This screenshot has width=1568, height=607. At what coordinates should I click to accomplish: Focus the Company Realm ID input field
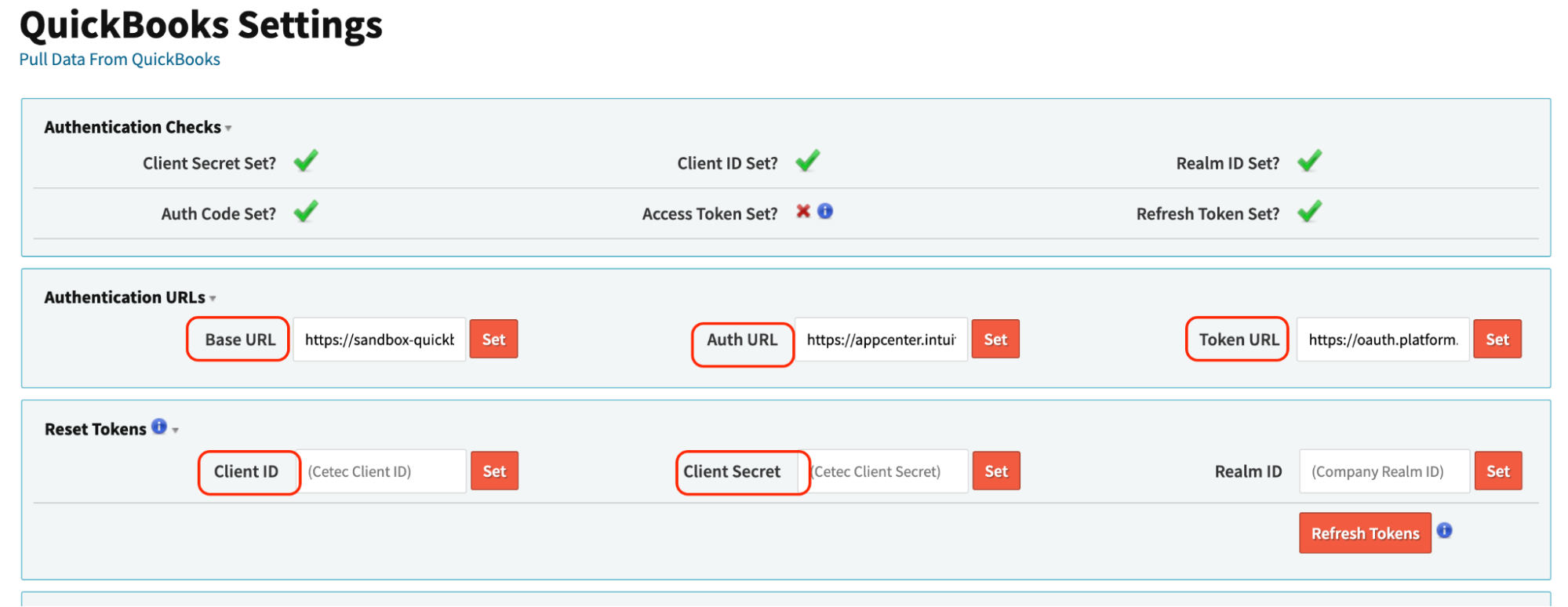1384,471
